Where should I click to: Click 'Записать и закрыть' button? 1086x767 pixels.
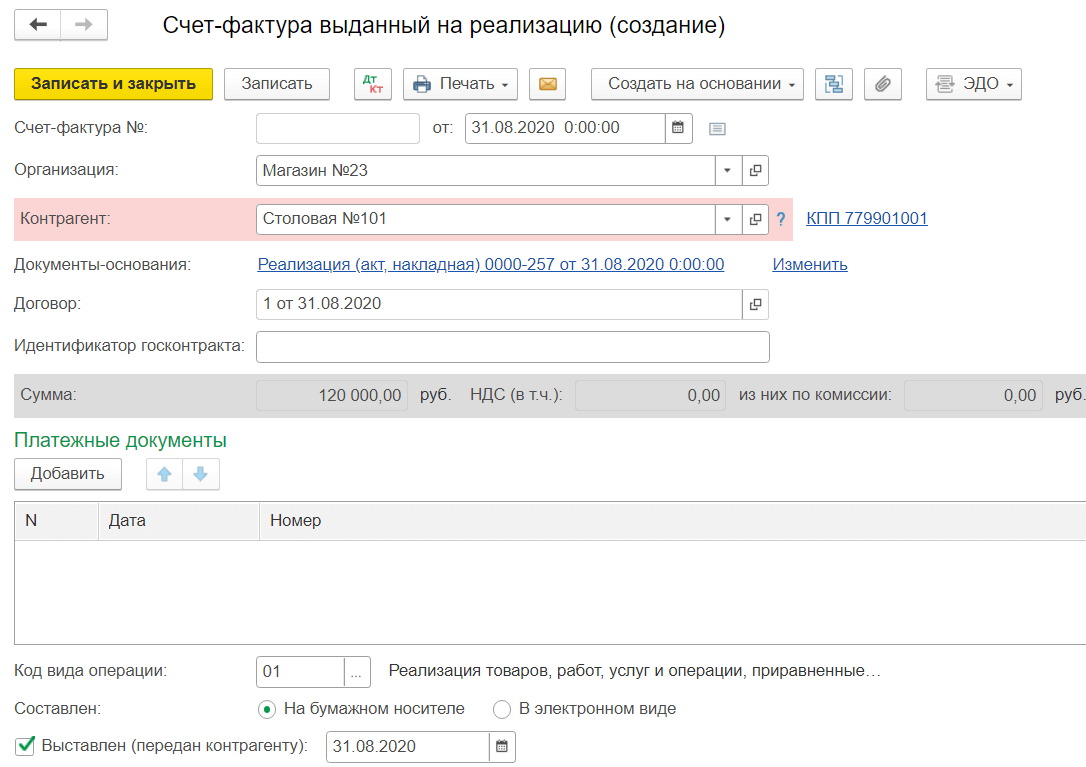tap(113, 83)
